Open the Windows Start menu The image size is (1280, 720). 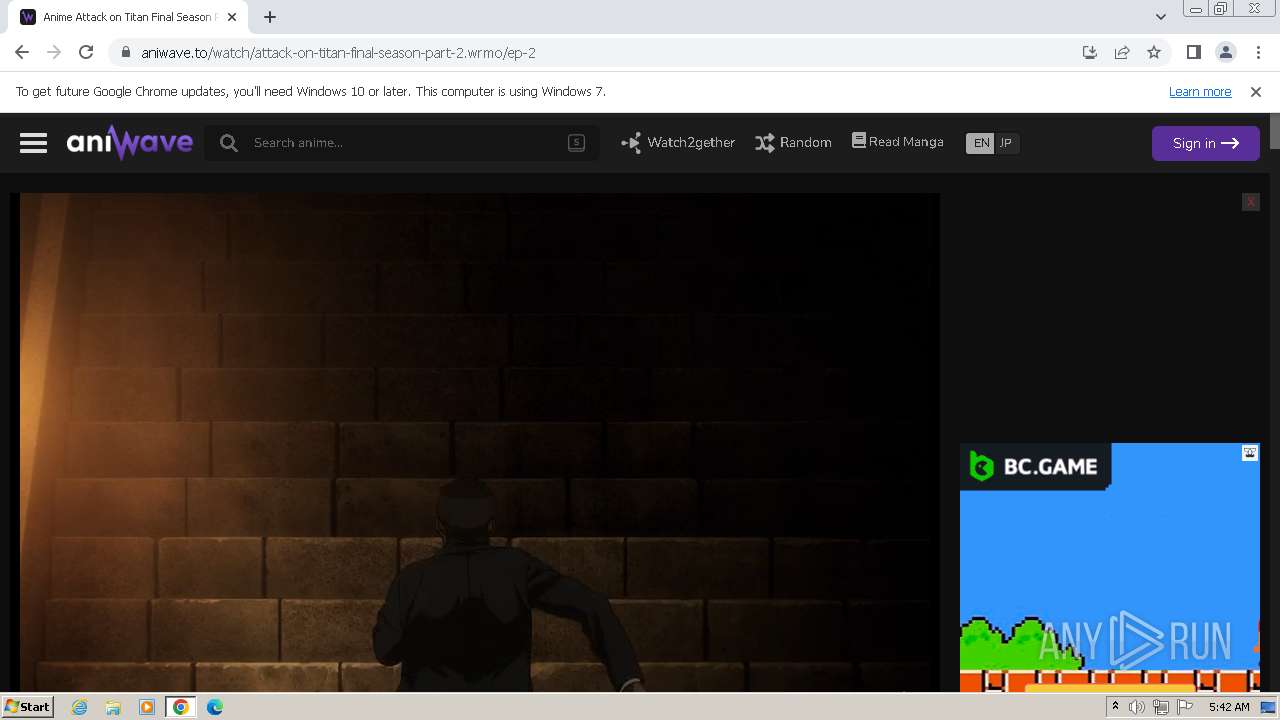tap(27, 706)
